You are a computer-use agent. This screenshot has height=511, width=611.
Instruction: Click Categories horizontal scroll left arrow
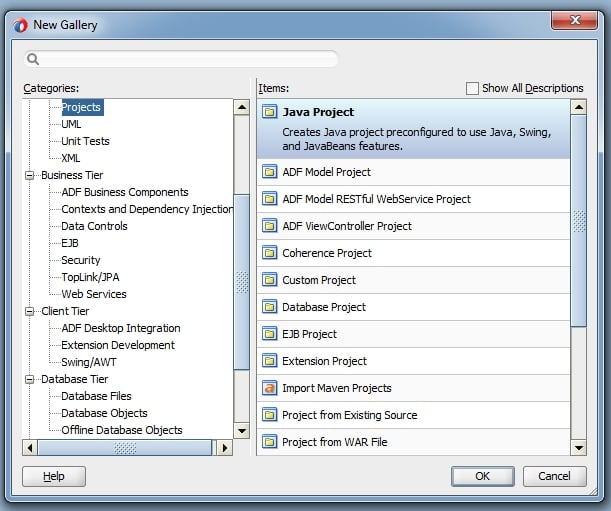pyautogui.click(x=30, y=447)
